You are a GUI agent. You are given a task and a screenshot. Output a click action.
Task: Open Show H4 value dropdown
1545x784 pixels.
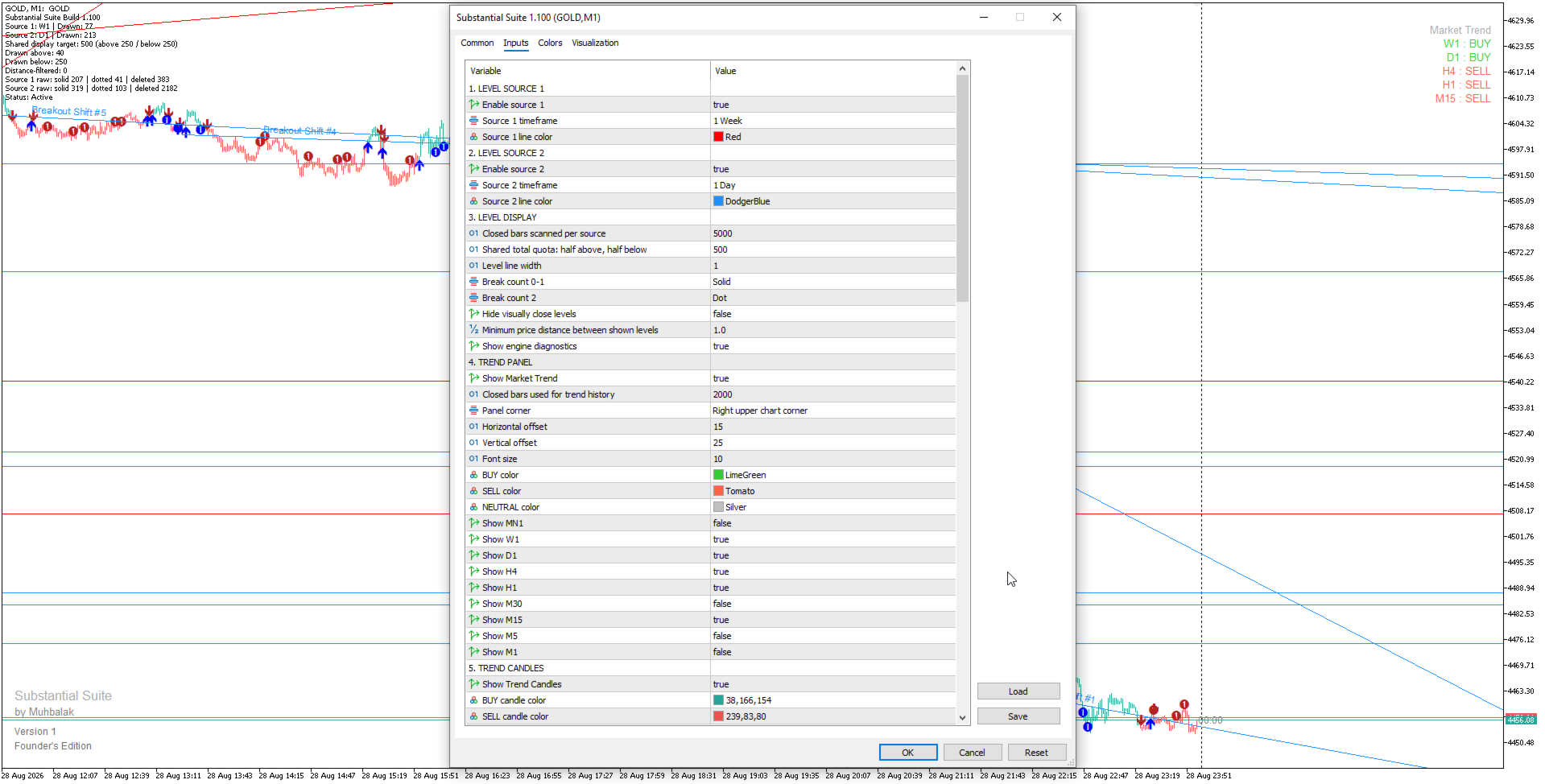(832, 571)
